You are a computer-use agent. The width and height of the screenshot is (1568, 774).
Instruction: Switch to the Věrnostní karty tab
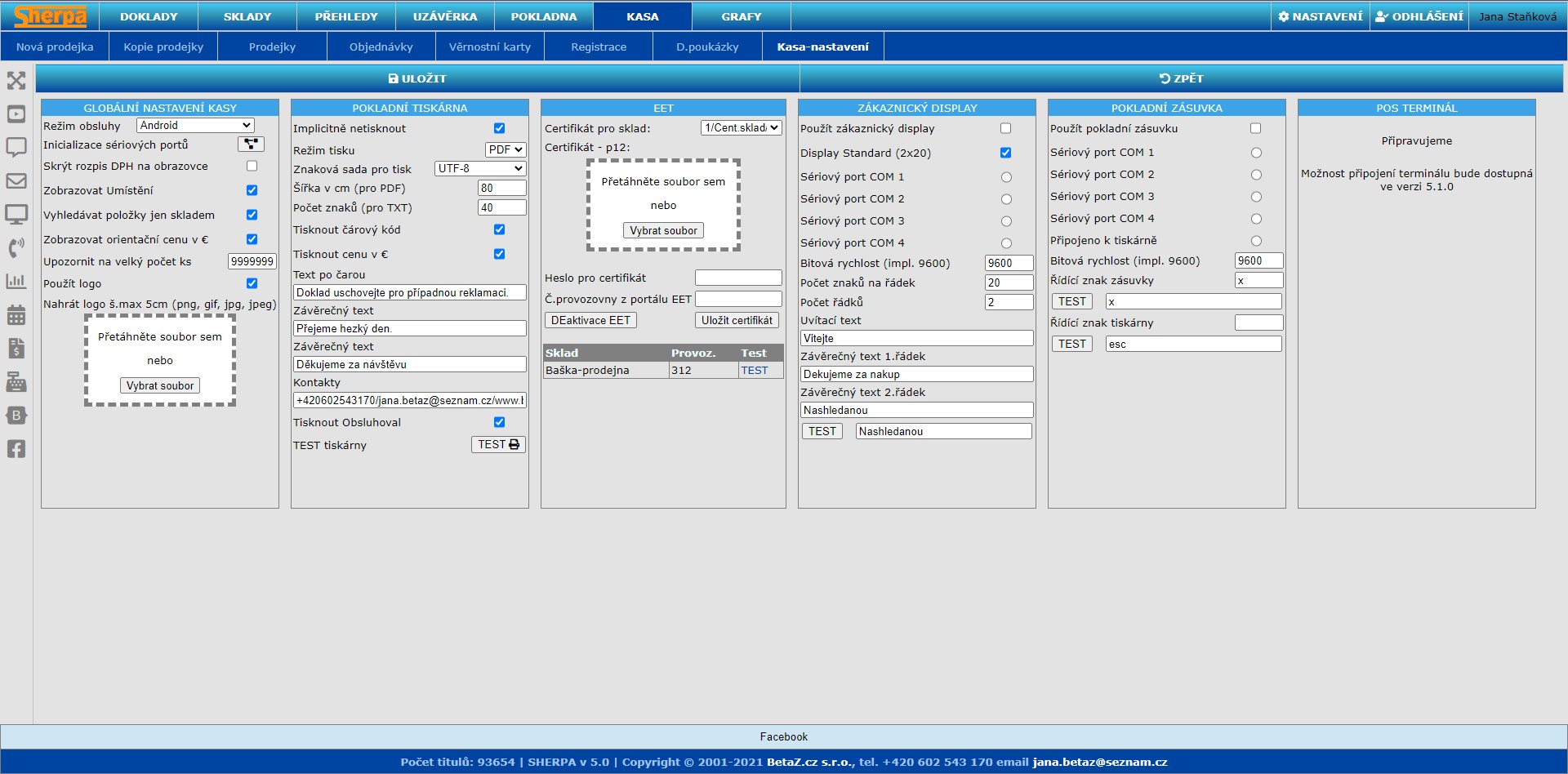point(489,47)
